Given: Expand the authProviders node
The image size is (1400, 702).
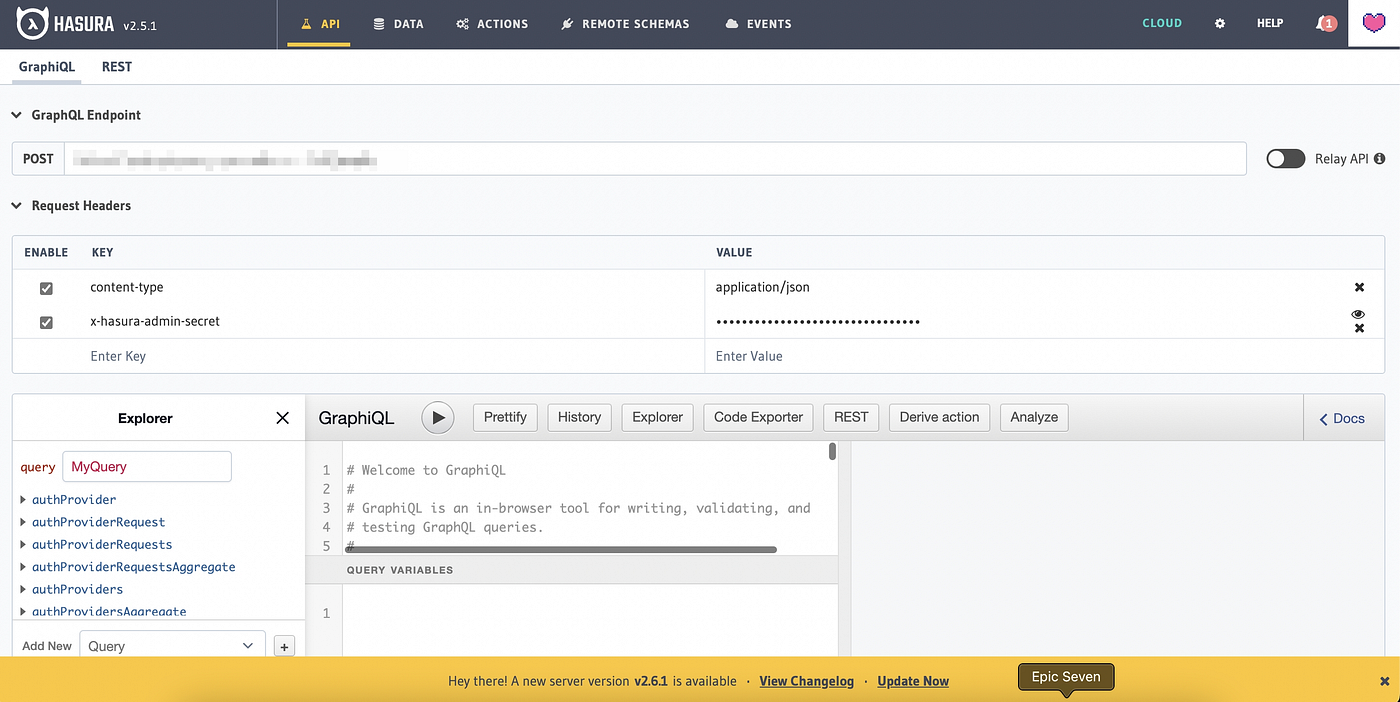Looking at the screenshot, I should coord(23,589).
